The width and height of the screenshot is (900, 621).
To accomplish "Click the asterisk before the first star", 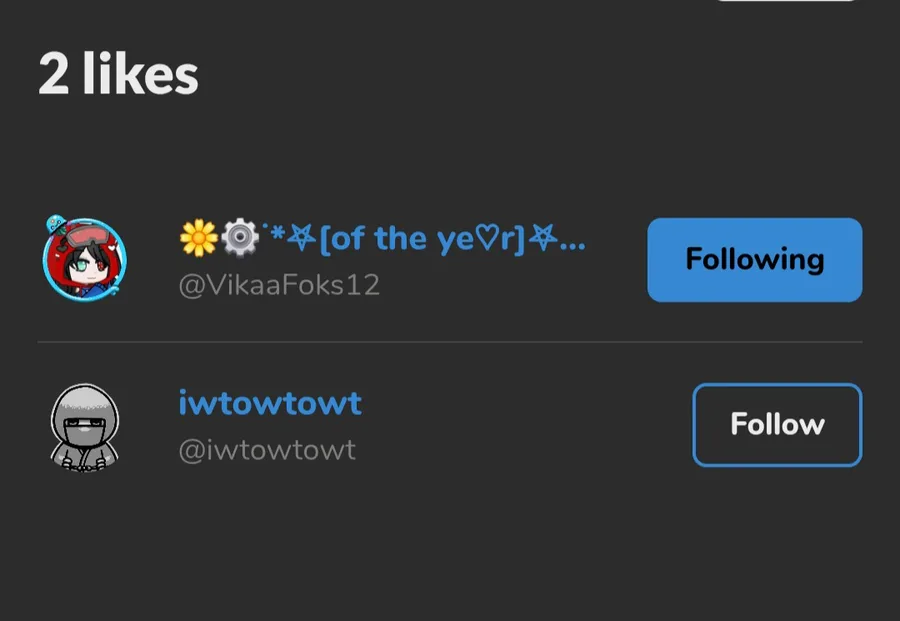I will [x=278, y=234].
